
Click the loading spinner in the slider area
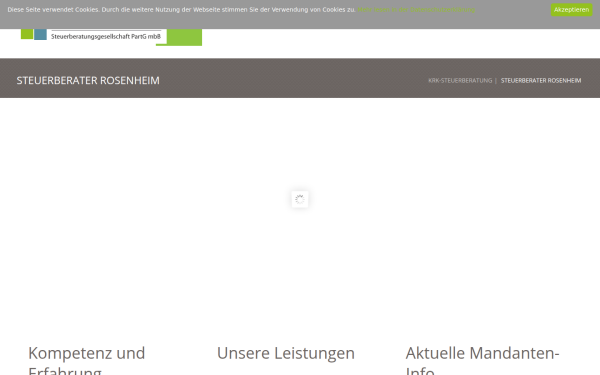[x=300, y=199]
